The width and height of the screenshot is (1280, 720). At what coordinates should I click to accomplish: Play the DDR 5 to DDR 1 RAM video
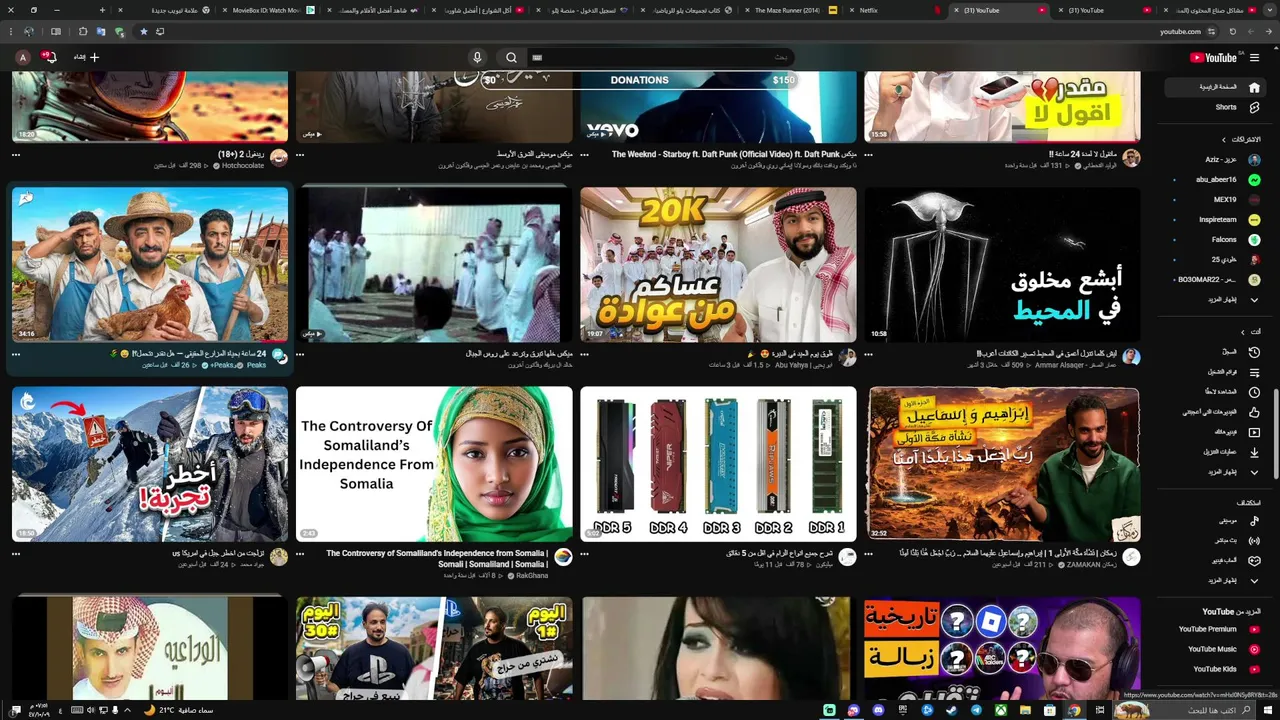click(718, 464)
